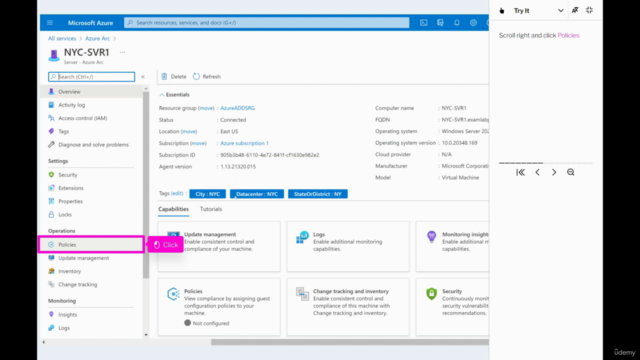
Task: Open the notifications bell
Action: [x=457, y=22]
